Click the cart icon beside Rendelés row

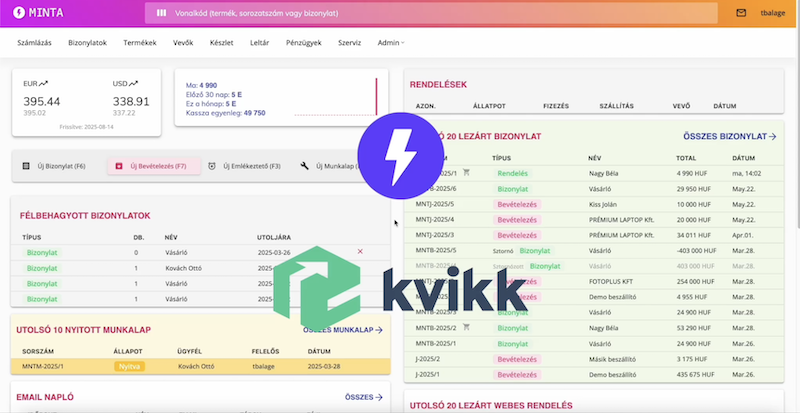point(466,173)
